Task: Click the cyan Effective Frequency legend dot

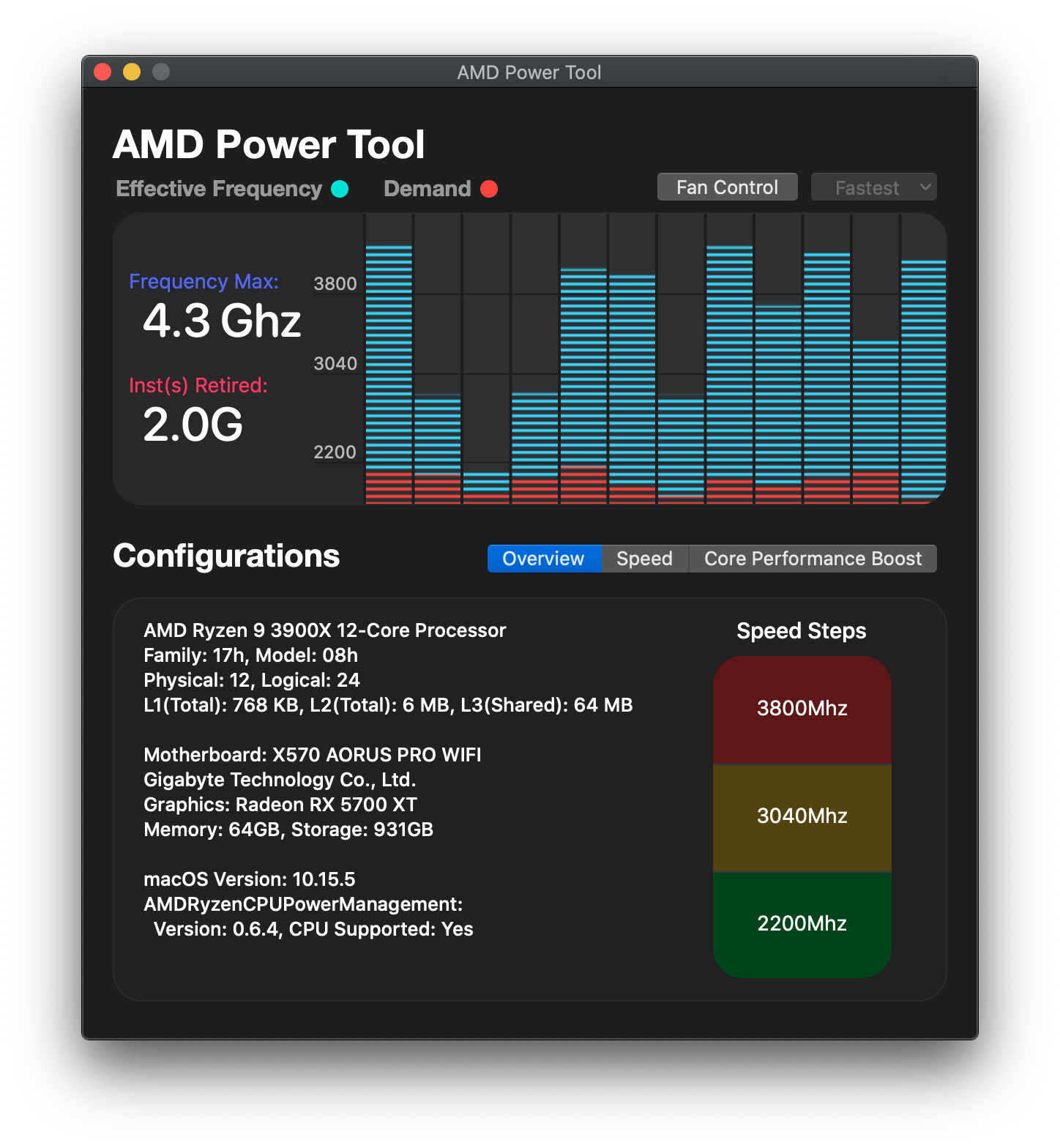Action: pos(340,189)
